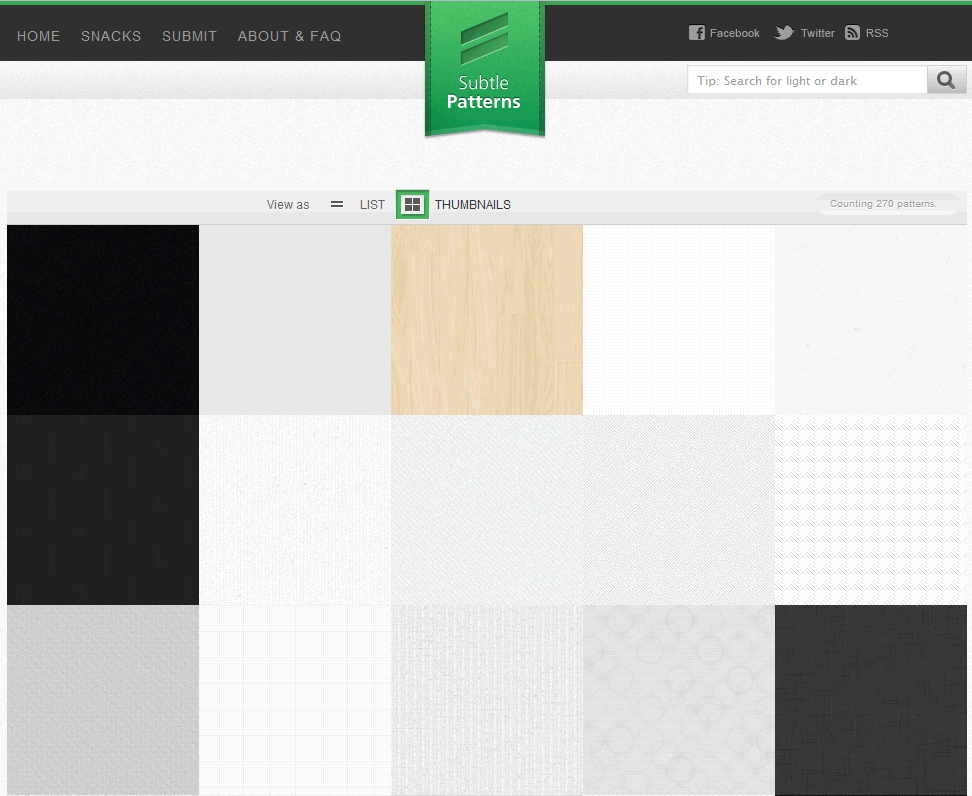Open the RSS text link
This screenshot has width=972, height=796.
[x=877, y=33]
